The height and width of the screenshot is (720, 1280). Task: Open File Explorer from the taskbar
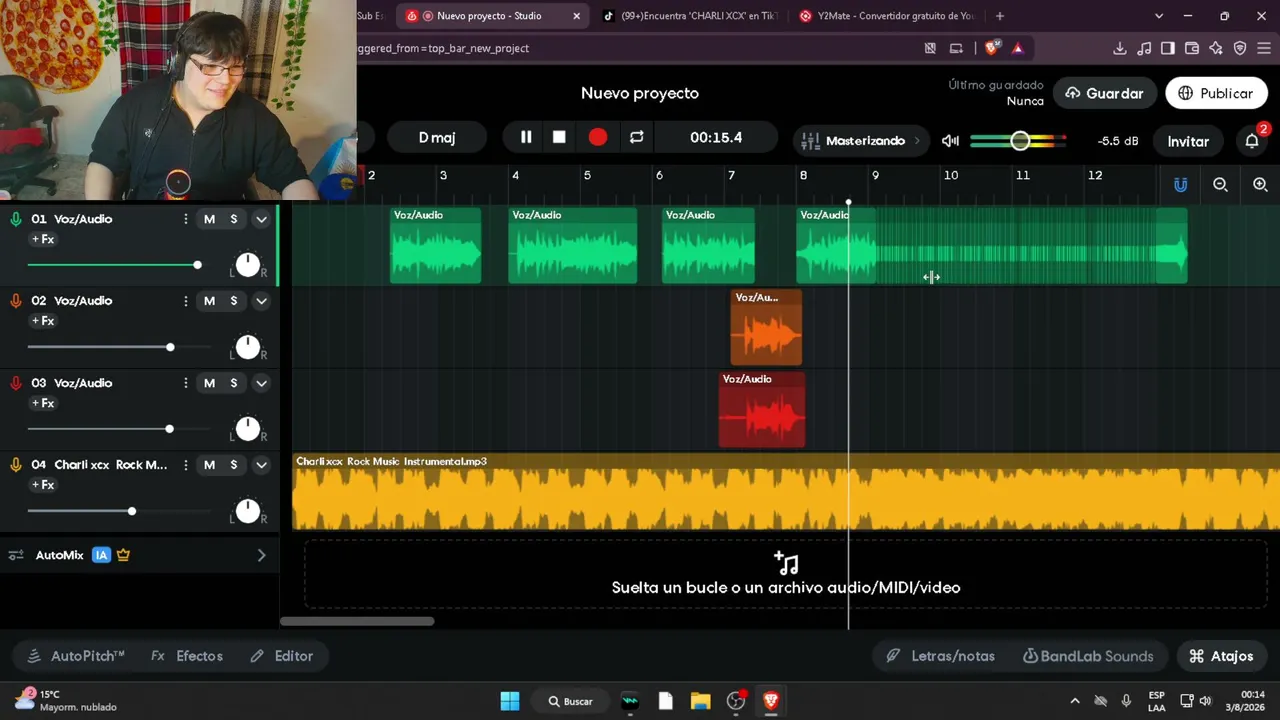click(x=700, y=701)
